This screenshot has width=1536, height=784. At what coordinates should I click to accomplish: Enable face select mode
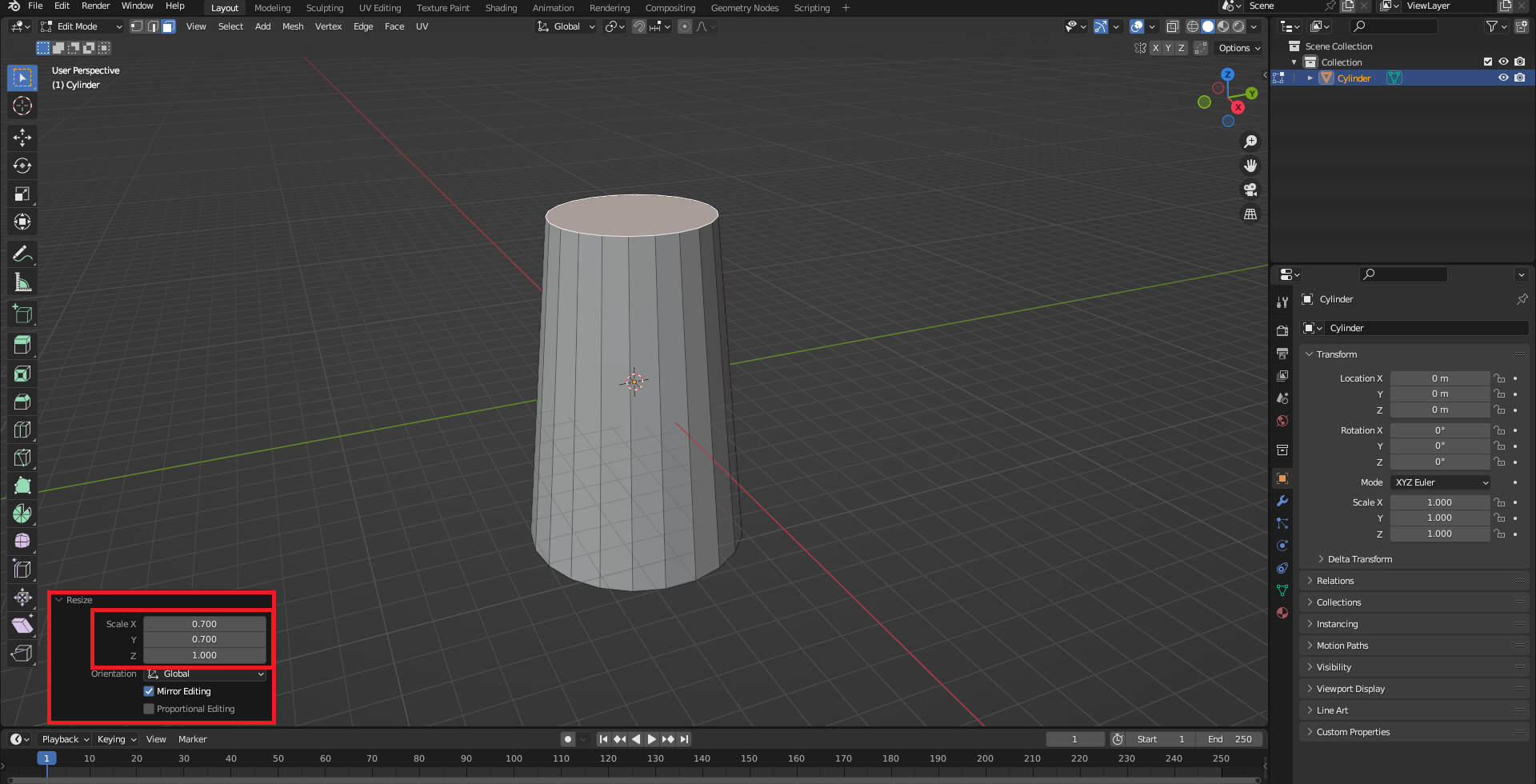[x=168, y=26]
